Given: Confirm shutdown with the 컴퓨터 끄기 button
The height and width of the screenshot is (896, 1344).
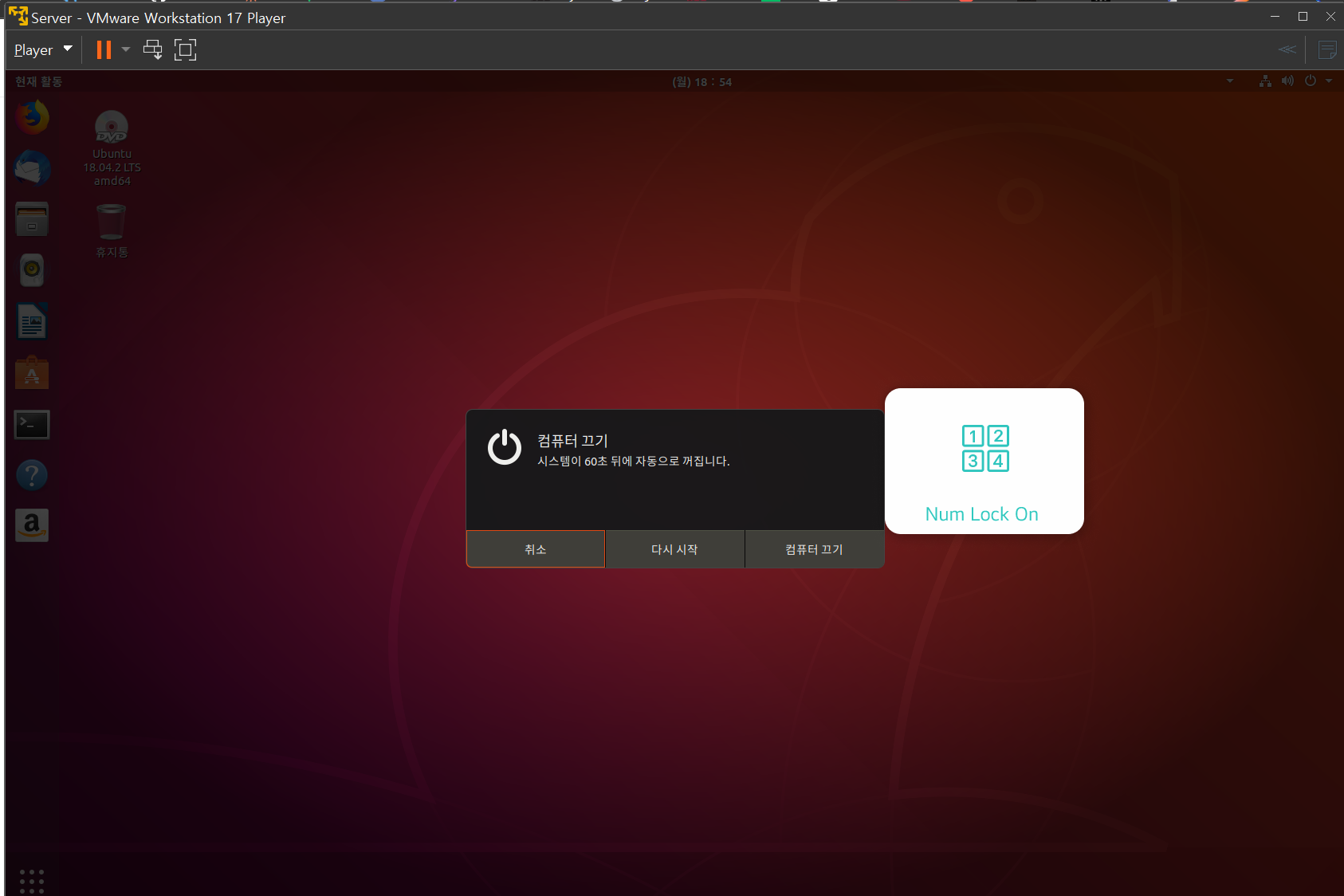Looking at the screenshot, I should [x=814, y=549].
